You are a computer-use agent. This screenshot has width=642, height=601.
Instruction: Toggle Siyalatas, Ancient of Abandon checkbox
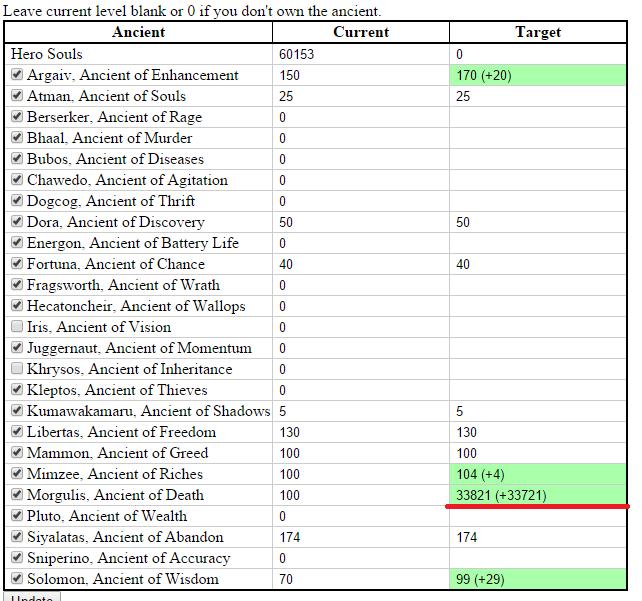click(17, 536)
